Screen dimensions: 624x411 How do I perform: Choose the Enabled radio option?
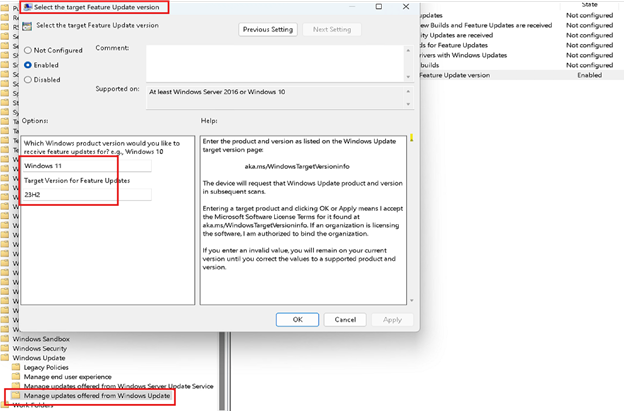click(x=28, y=64)
